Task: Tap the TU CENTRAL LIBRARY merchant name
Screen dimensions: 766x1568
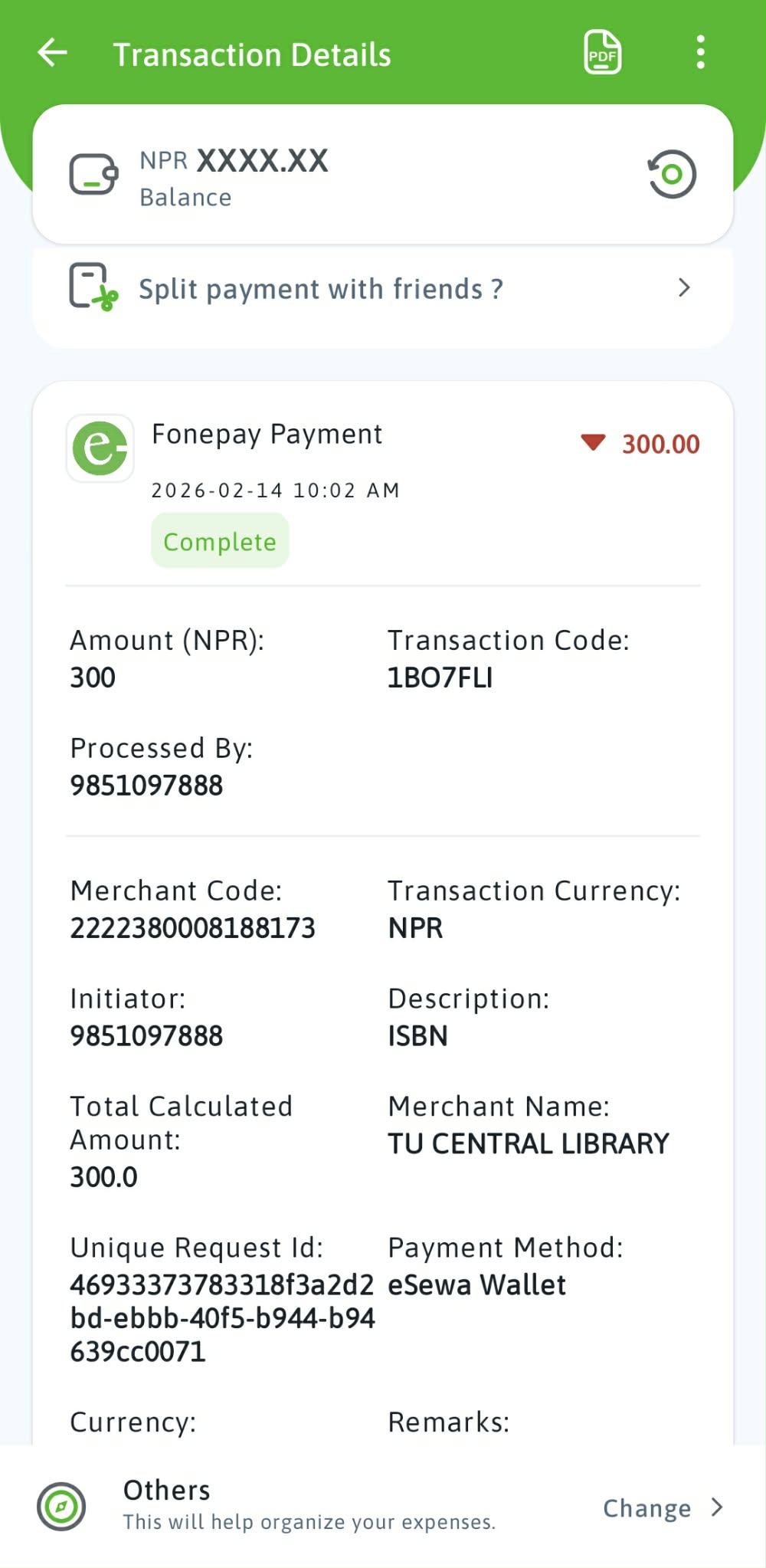Action: coord(528,1143)
